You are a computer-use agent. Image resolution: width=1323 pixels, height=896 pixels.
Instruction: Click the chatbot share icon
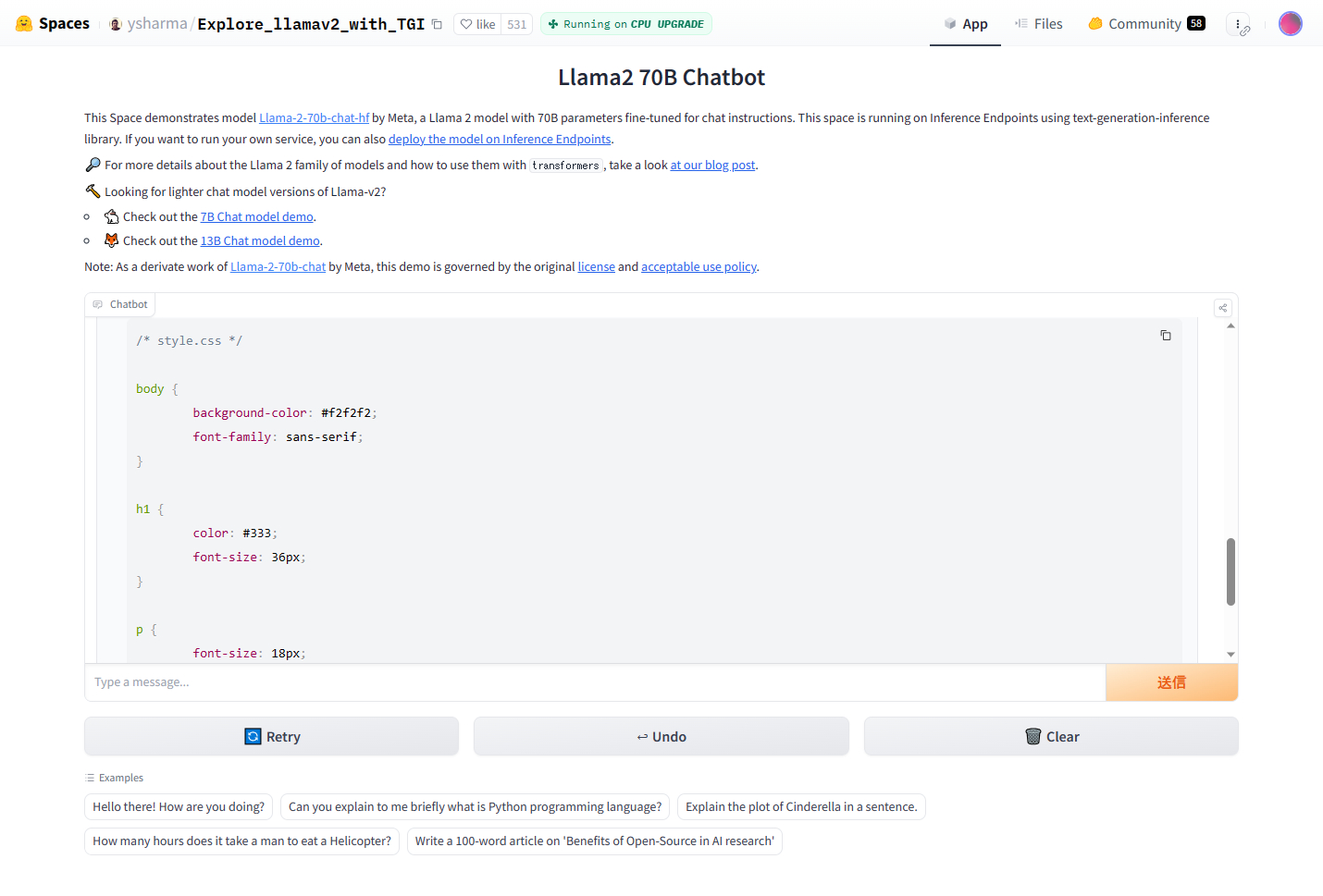[1223, 308]
